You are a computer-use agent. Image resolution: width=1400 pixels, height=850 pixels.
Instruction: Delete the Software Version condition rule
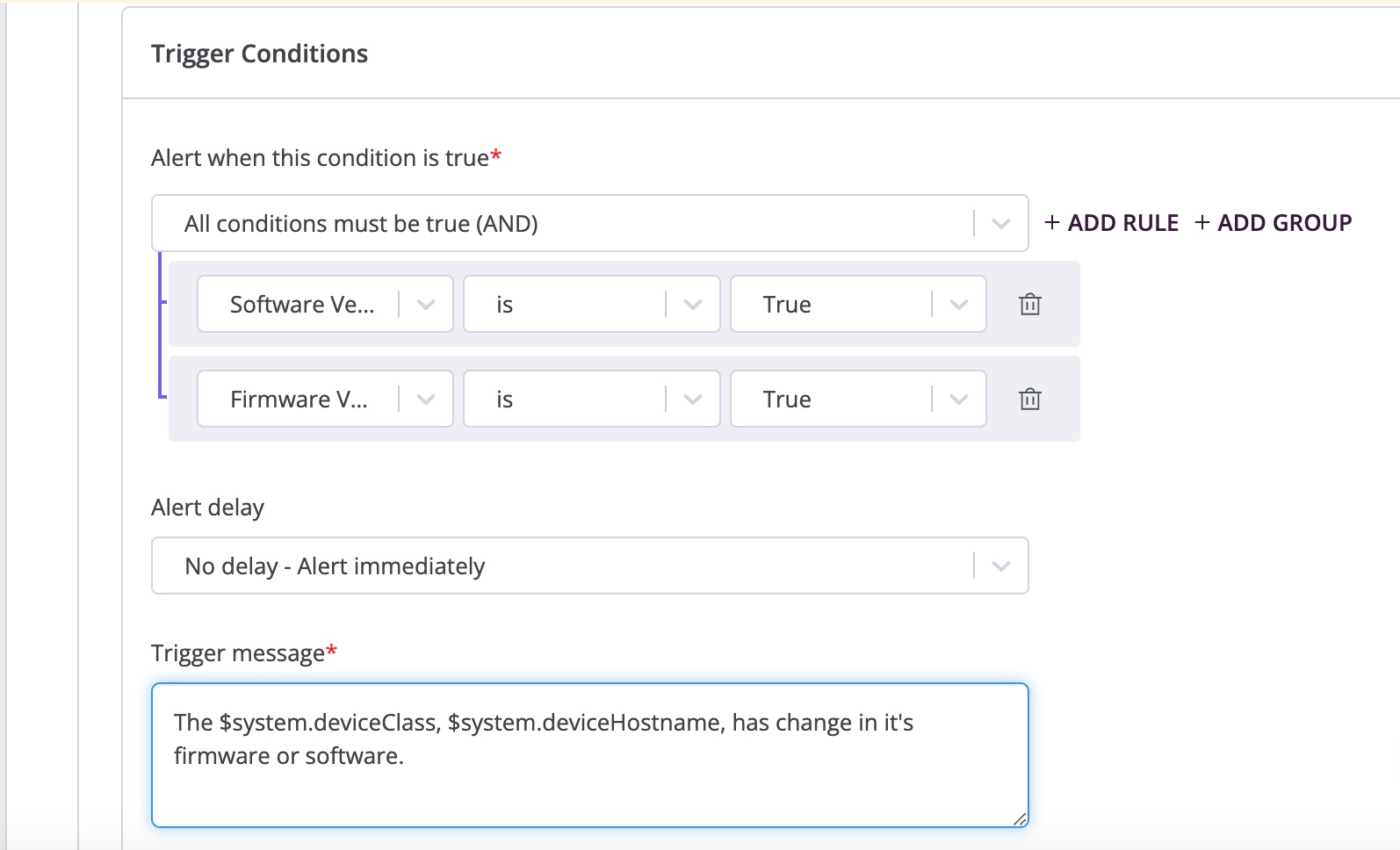pyautogui.click(x=1029, y=304)
